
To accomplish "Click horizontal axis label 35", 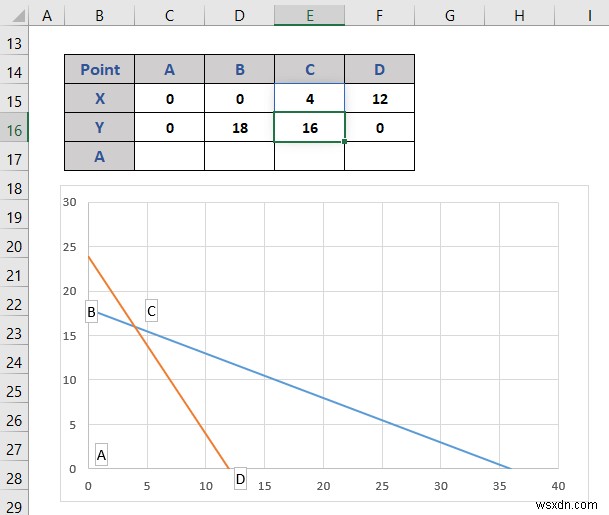I will (x=499, y=486).
